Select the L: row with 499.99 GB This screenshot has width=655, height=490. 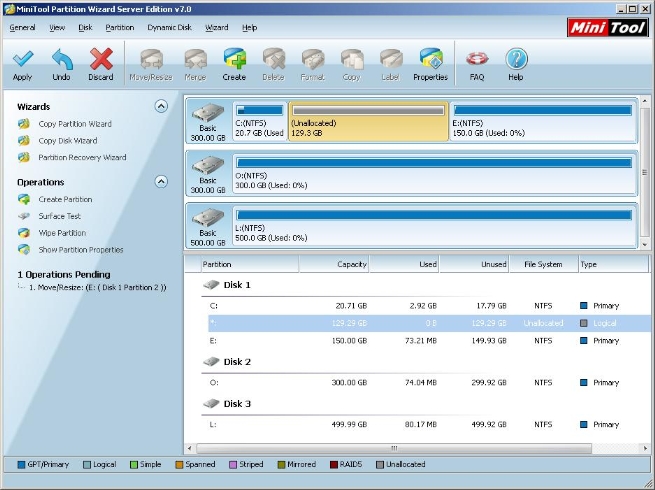tap(429, 424)
